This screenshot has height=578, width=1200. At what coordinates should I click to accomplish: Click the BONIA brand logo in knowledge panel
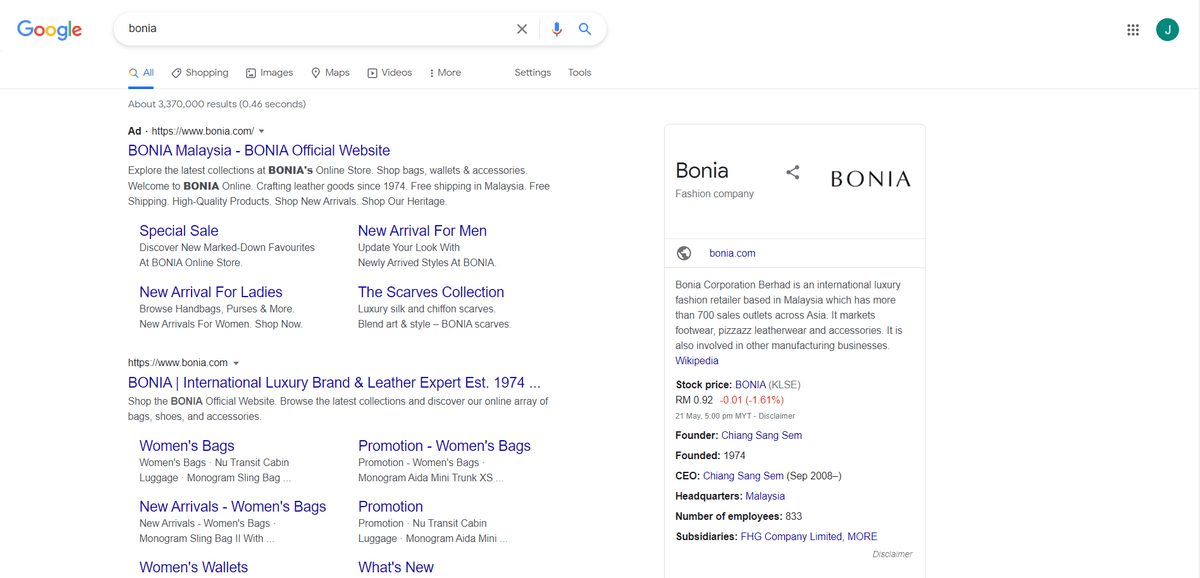click(871, 179)
